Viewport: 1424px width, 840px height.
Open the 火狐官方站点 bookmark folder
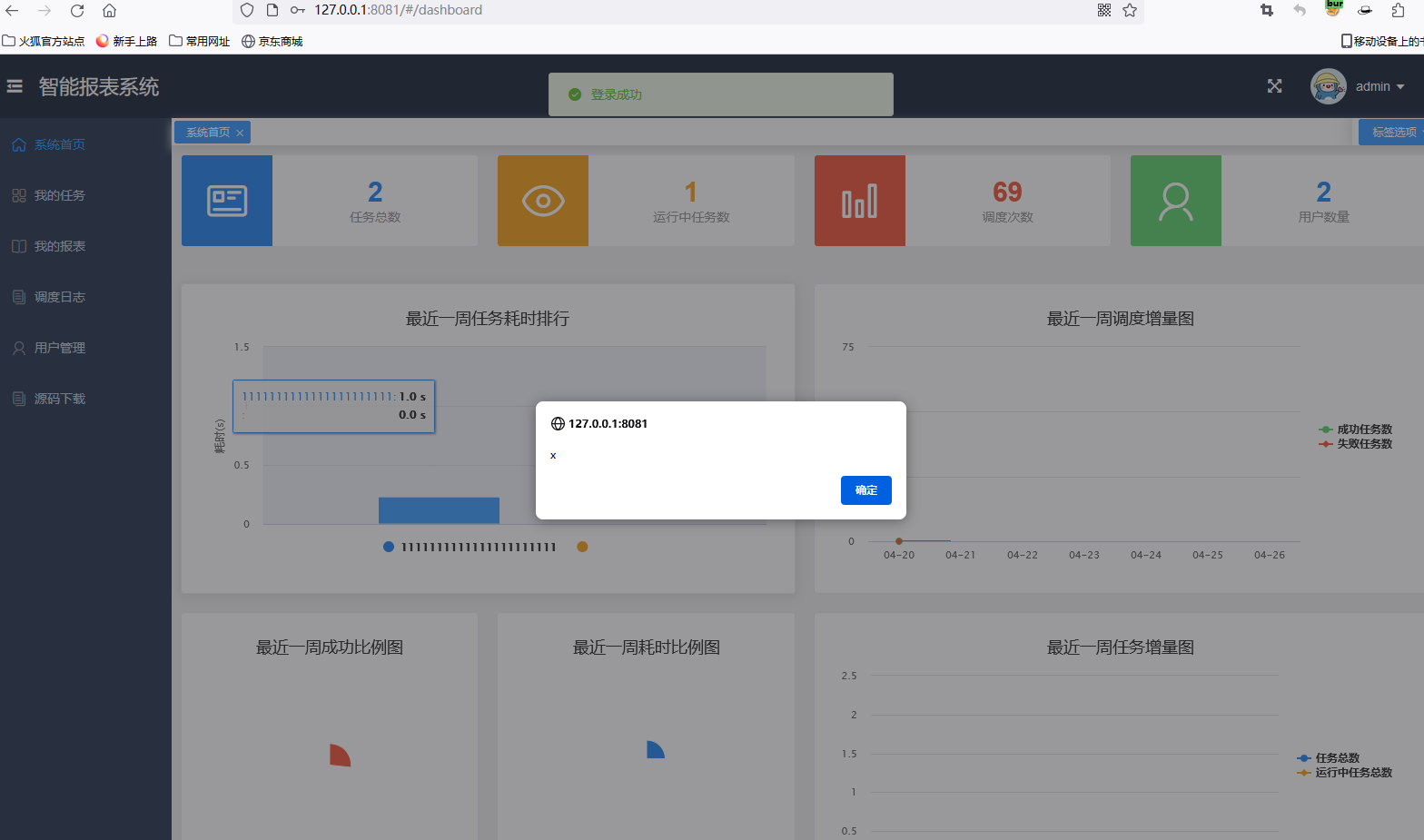(x=44, y=41)
